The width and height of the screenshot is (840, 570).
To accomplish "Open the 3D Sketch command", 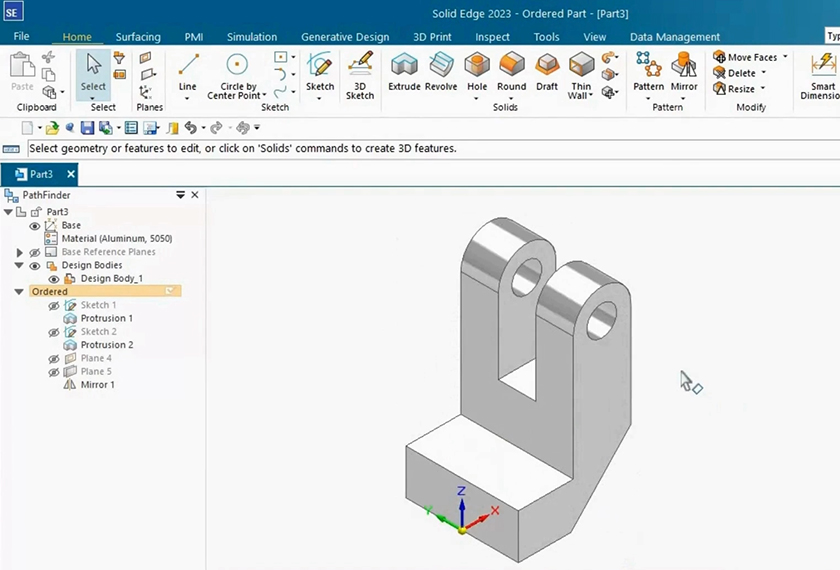I will [360, 74].
